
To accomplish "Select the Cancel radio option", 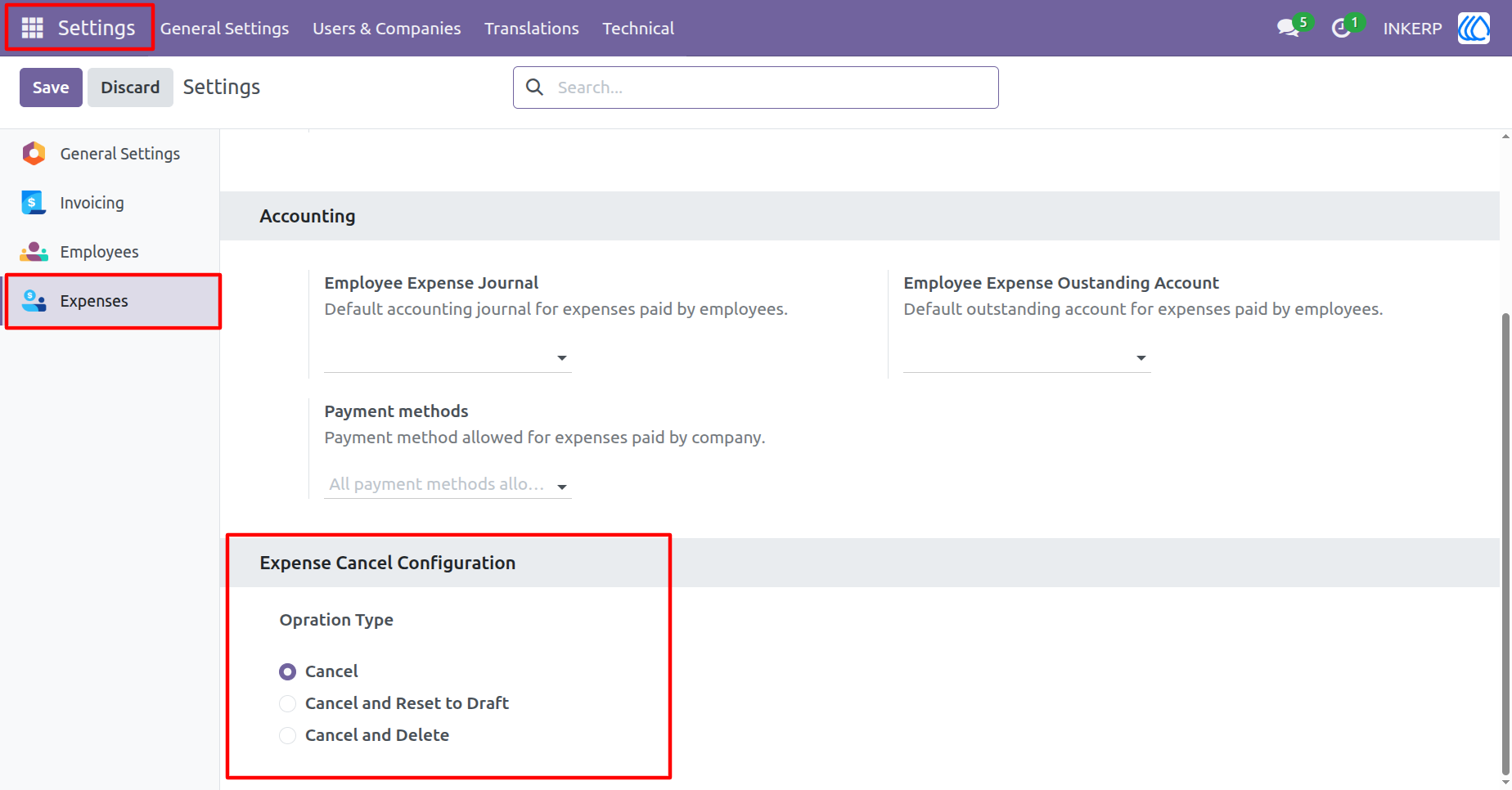I will pyautogui.click(x=287, y=671).
